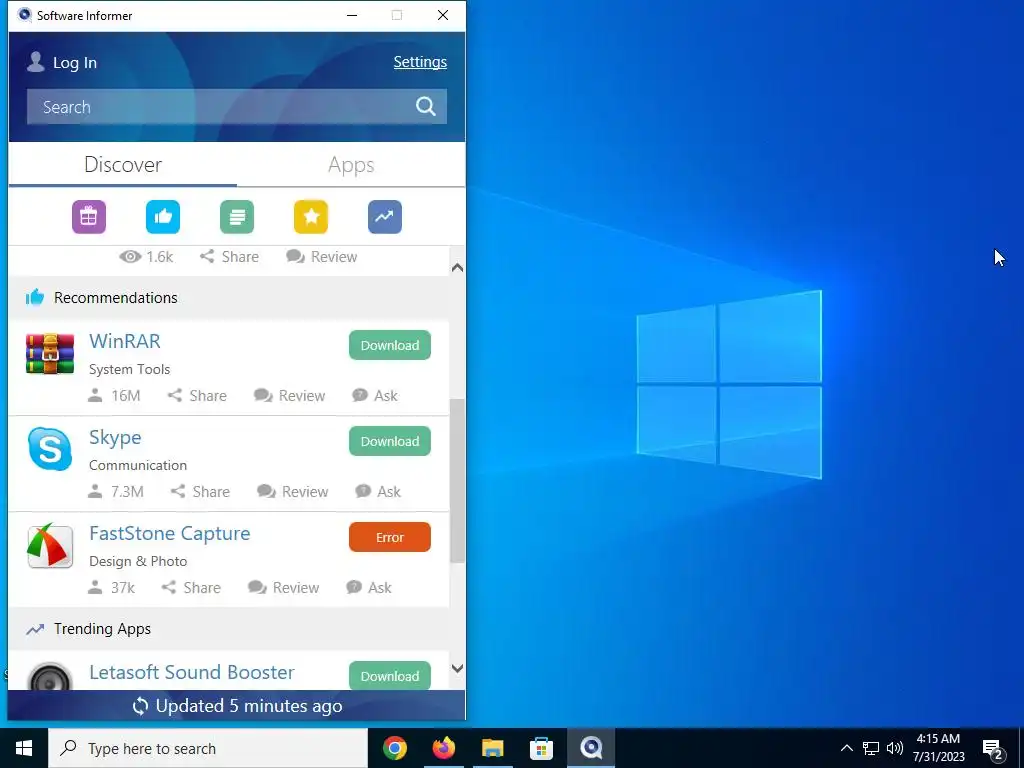Click the Letasoft Sound Booster speaker icon
The width and height of the screenshot is (1024, 768).
(x=50, y=677)
